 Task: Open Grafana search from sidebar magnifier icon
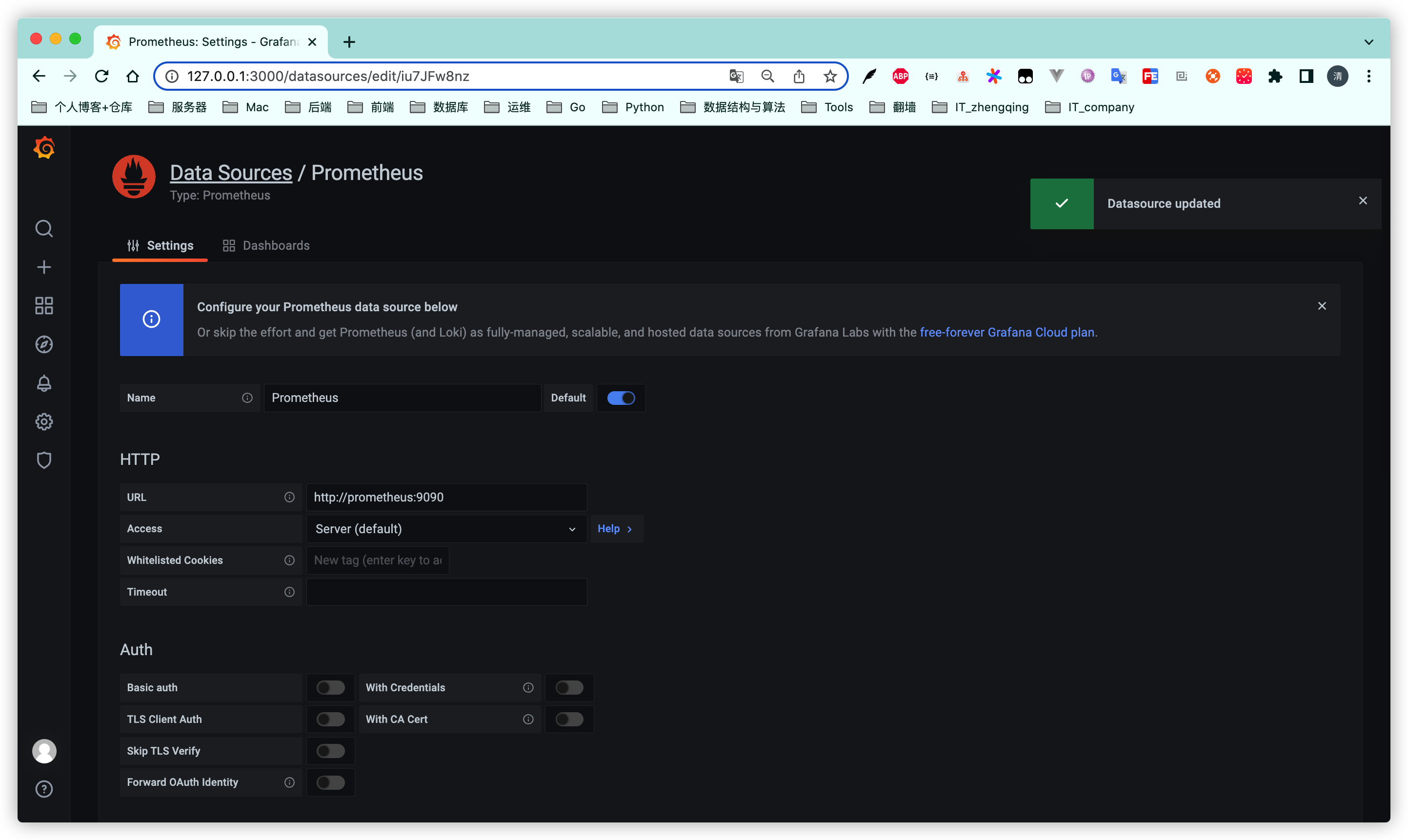[43, 229]
